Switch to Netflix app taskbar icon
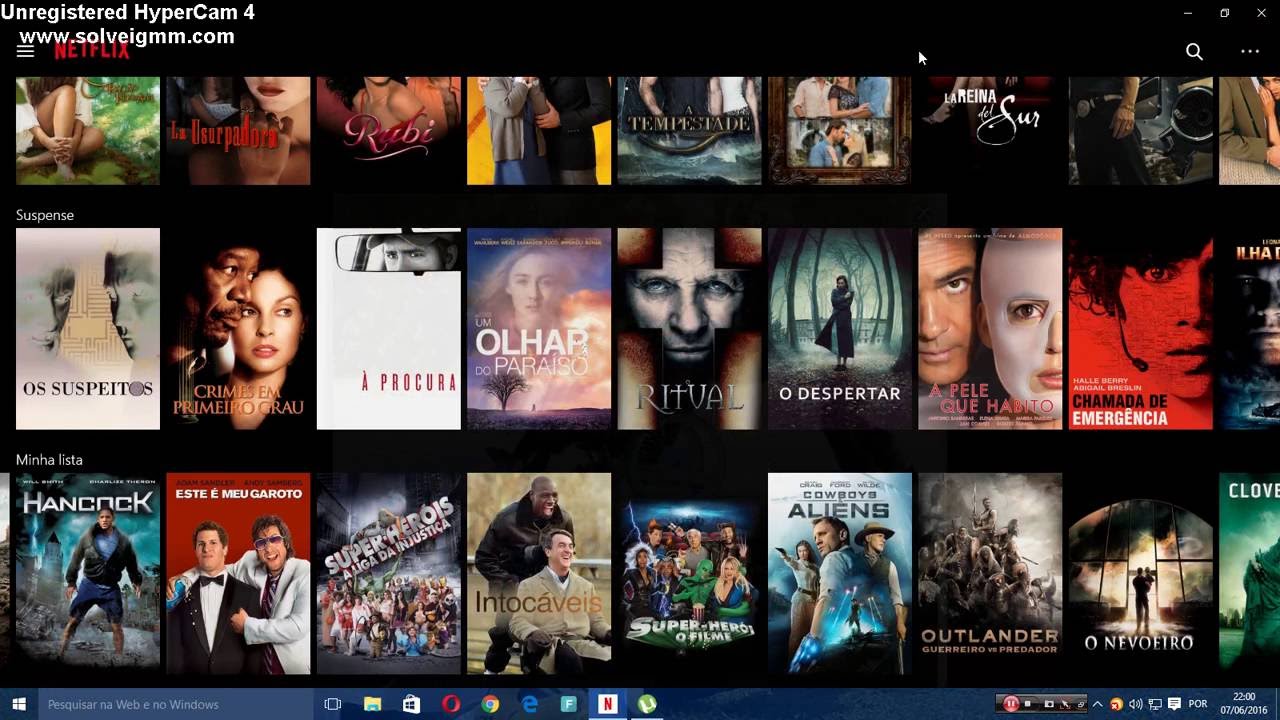 [607, 704]
